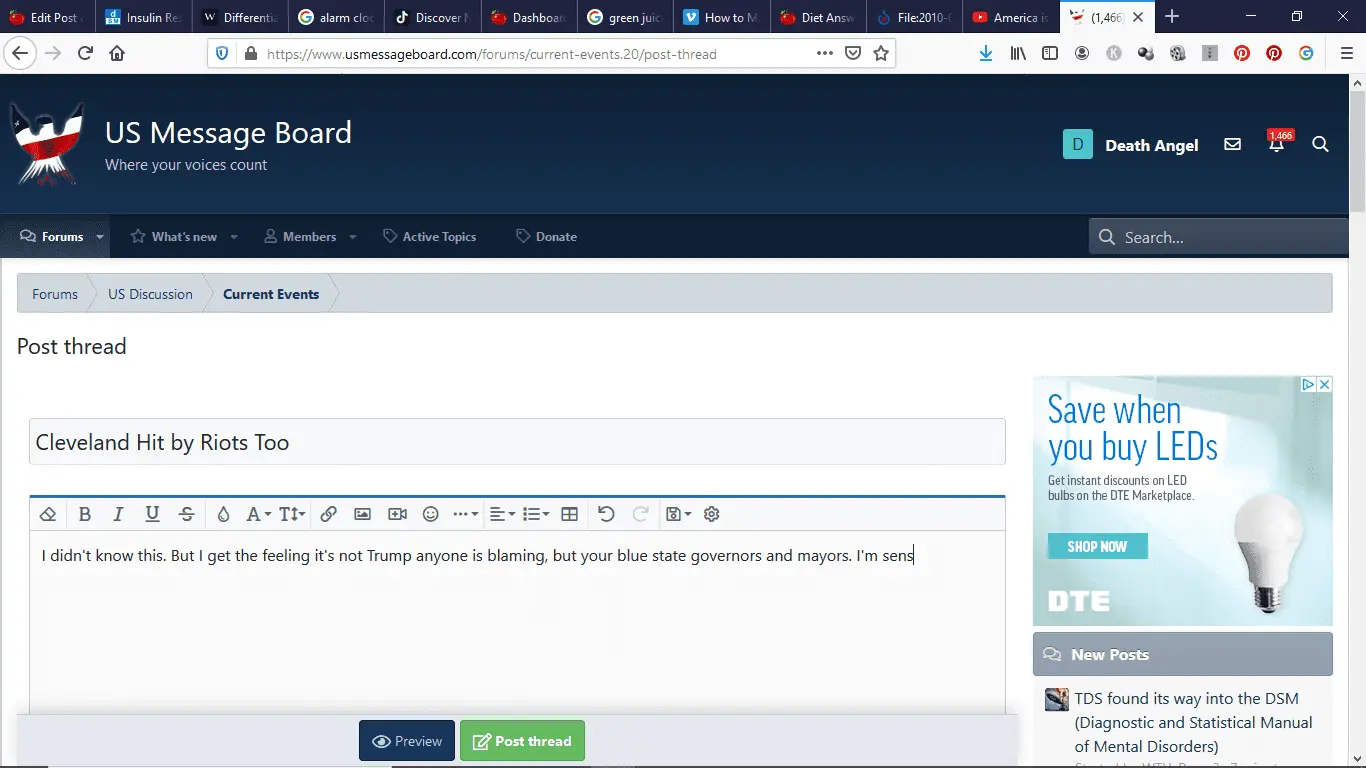Go back to the previous page
This screenshot has height=768, width=1366.
20,54
